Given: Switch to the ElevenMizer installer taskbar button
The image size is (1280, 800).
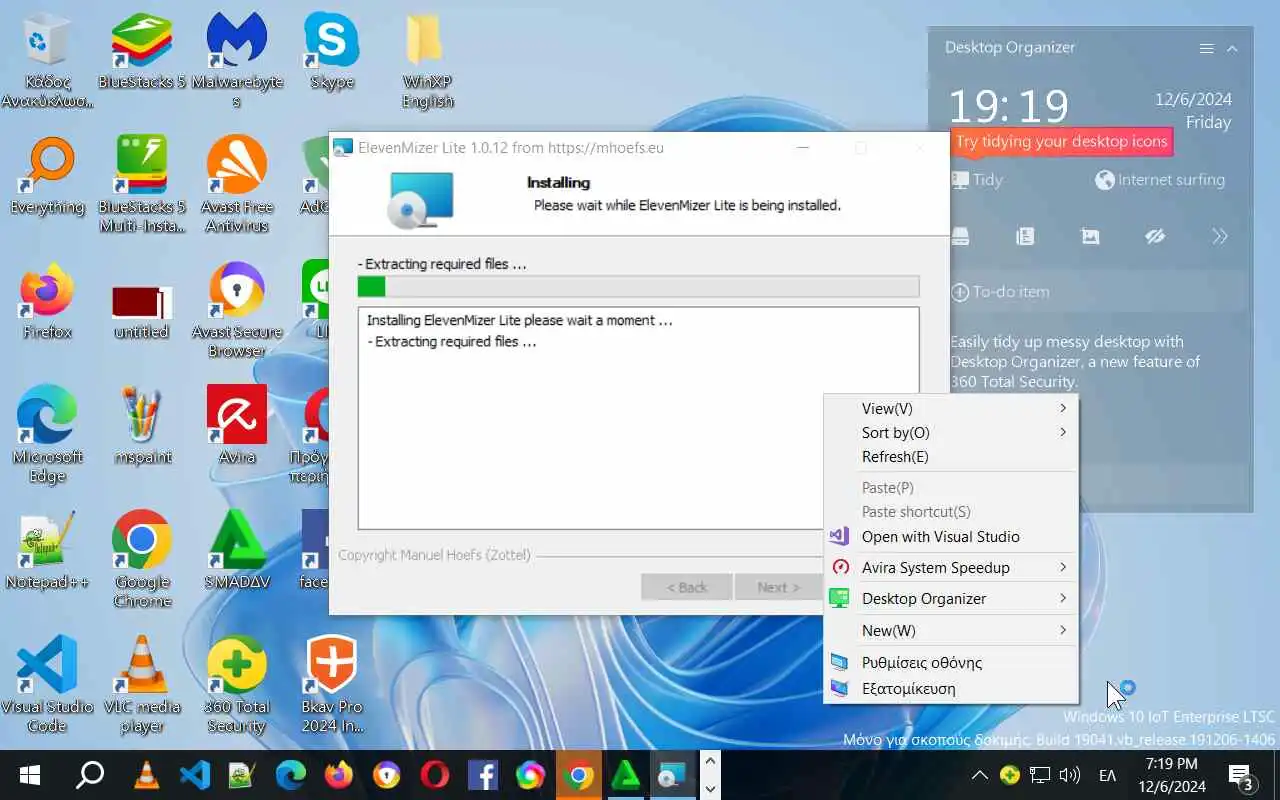Looking at the screenshot, I should pos(673,775).
